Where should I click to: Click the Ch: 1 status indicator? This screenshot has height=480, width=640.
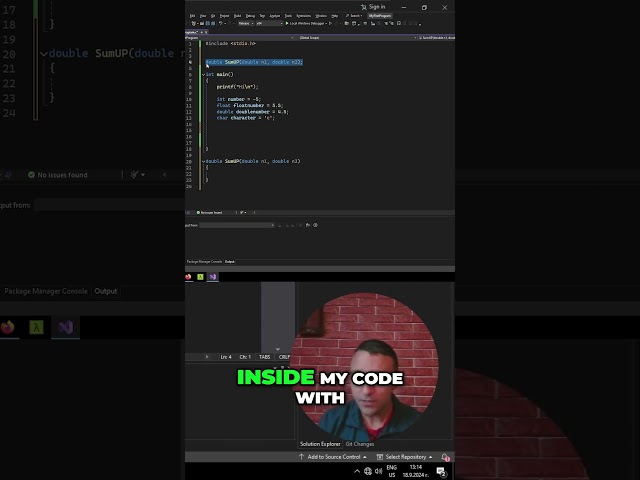point(245,357)
